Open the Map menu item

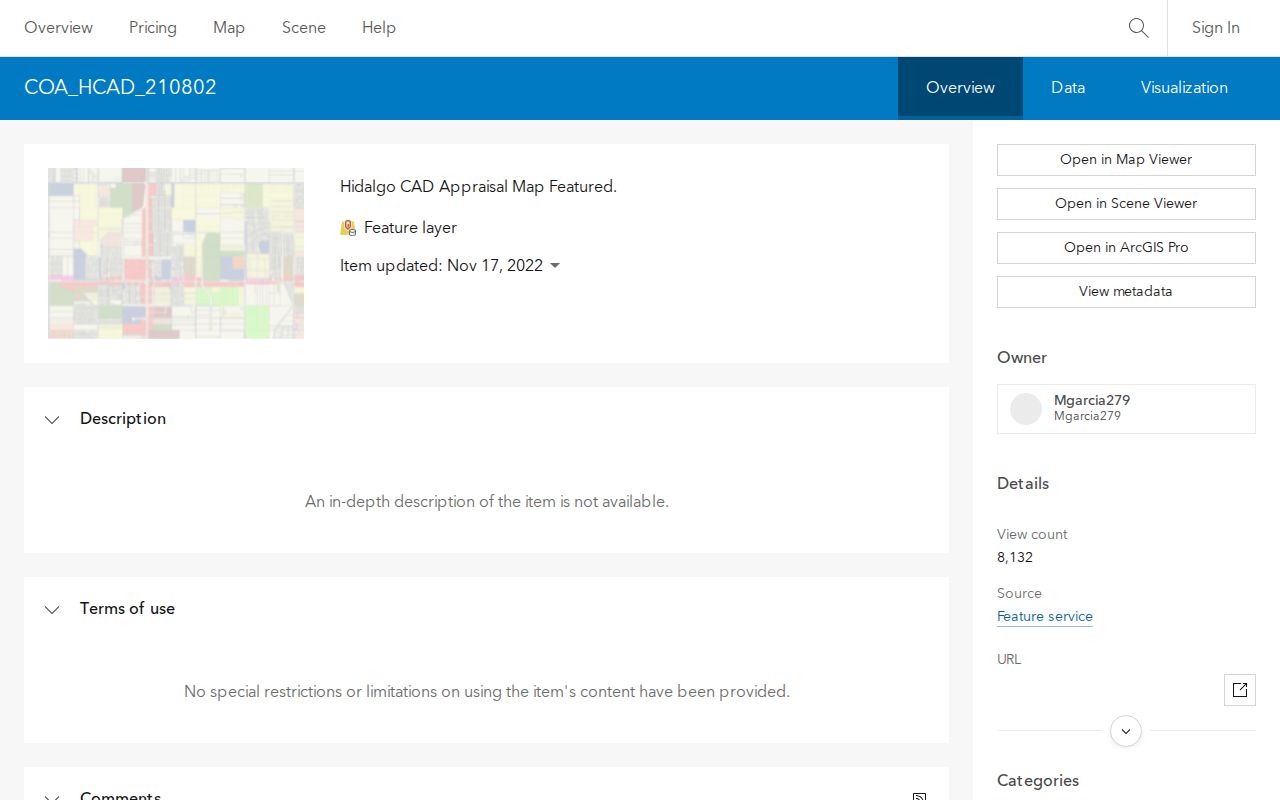[x=229, y=28]
